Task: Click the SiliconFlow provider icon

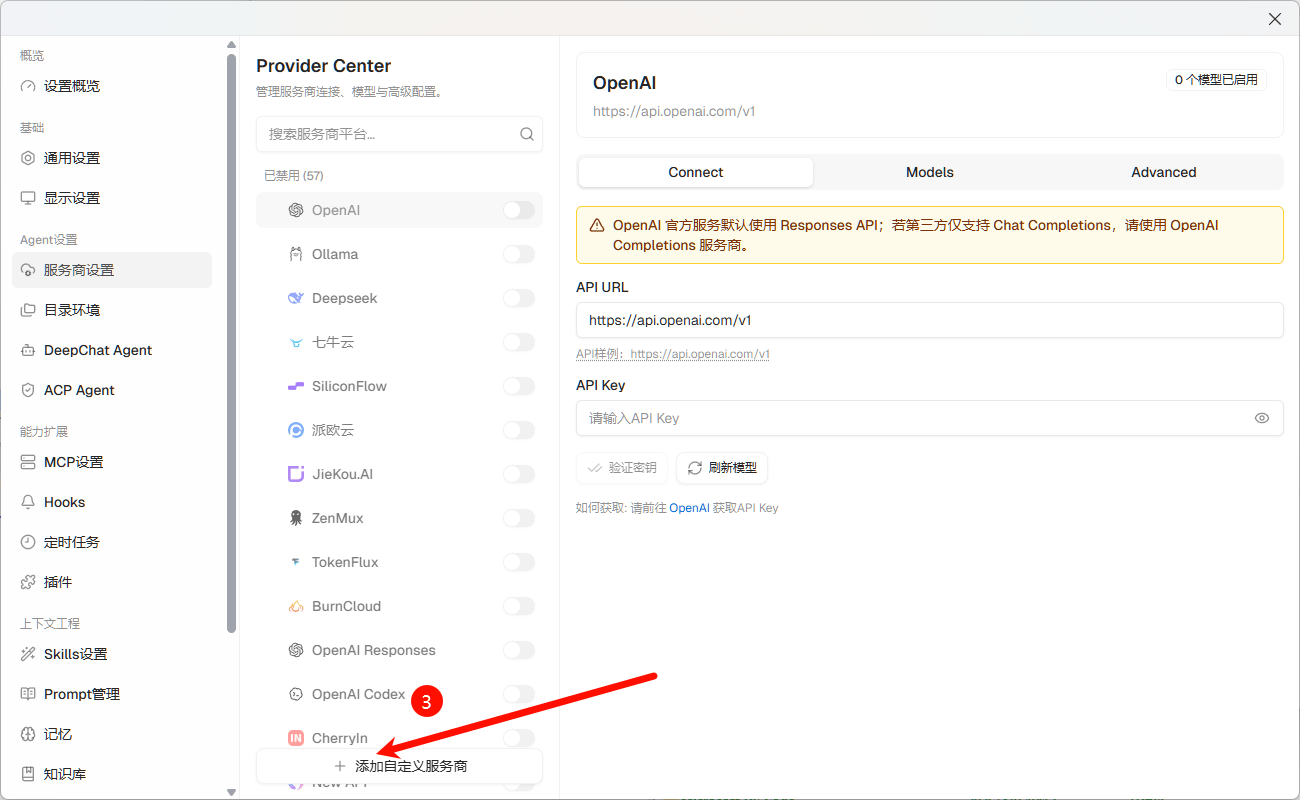Action: 296,386
